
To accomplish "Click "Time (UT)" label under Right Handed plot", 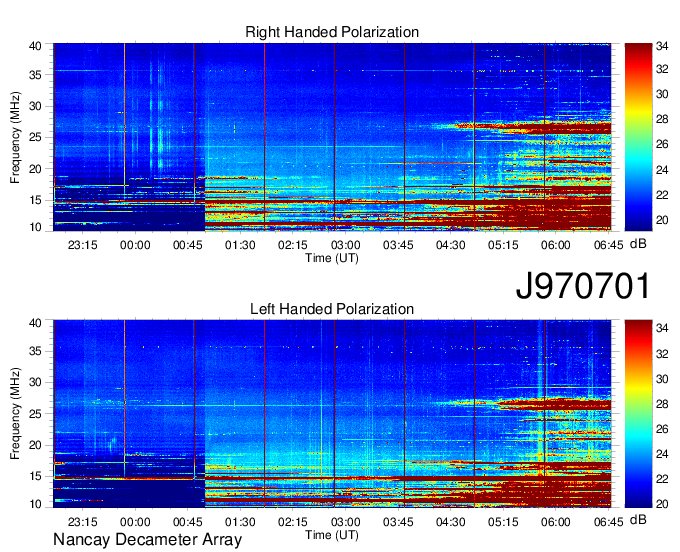I will (332, 258).
